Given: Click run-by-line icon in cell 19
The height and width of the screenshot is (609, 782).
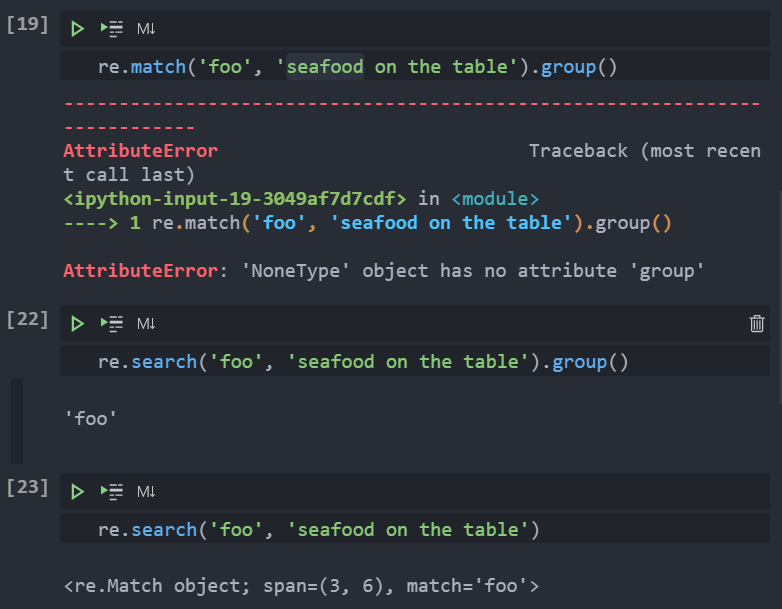Looking at the screenshot, I should (112, 29).
